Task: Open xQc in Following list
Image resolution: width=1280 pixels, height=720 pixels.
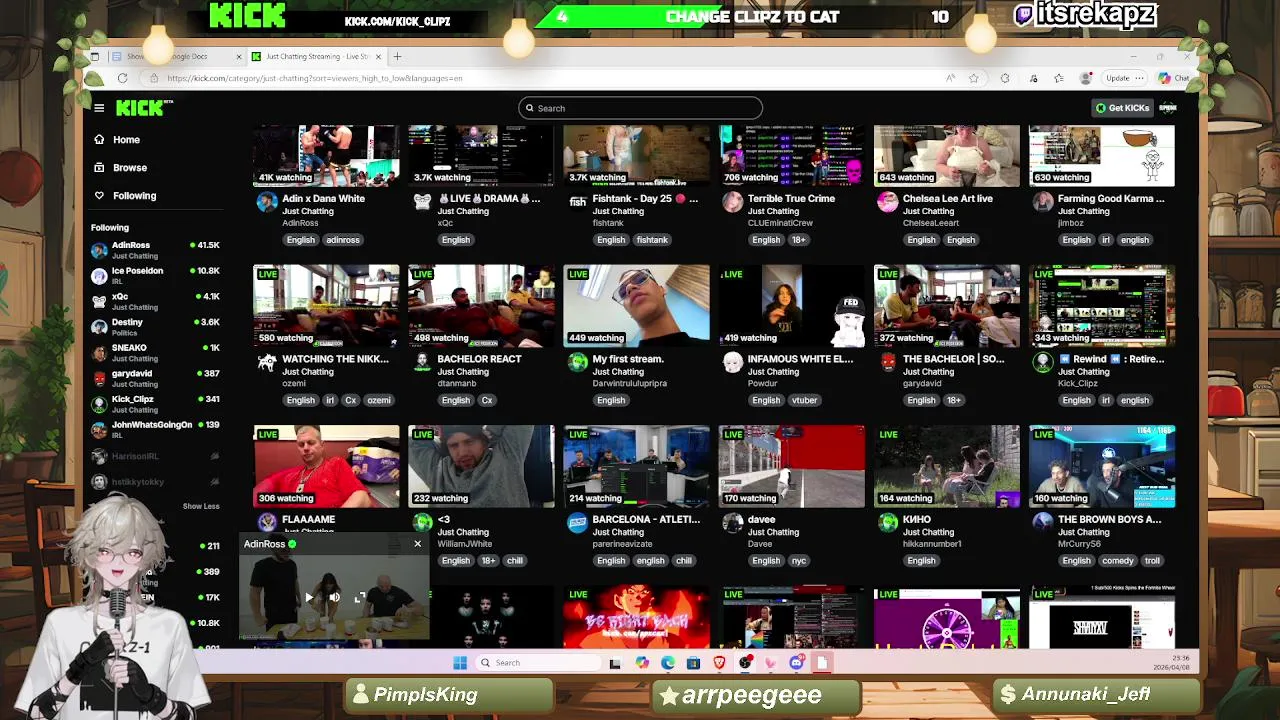Action: click(x=155, y=301)
